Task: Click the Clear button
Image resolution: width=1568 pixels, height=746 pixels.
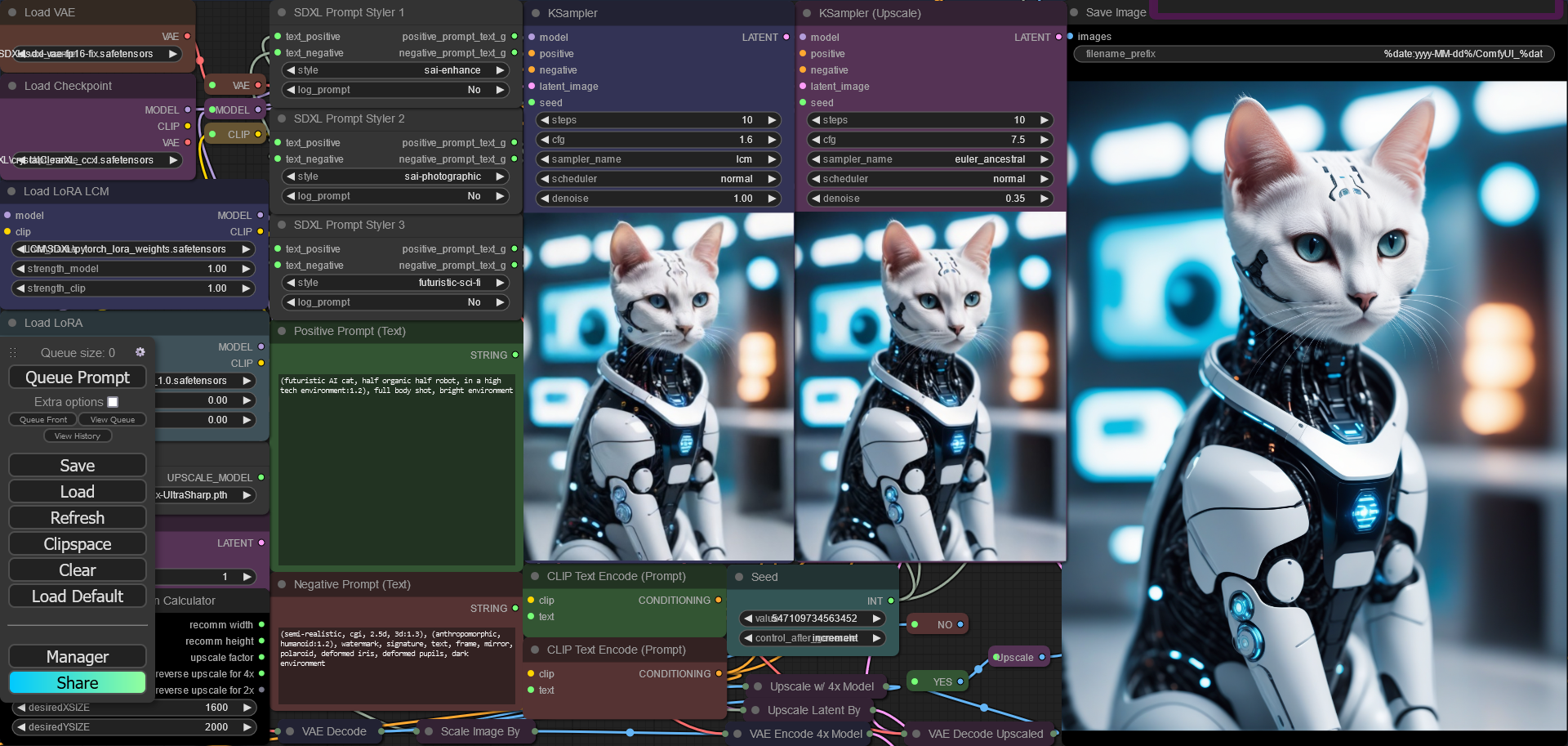Action: tap(78, 570)
